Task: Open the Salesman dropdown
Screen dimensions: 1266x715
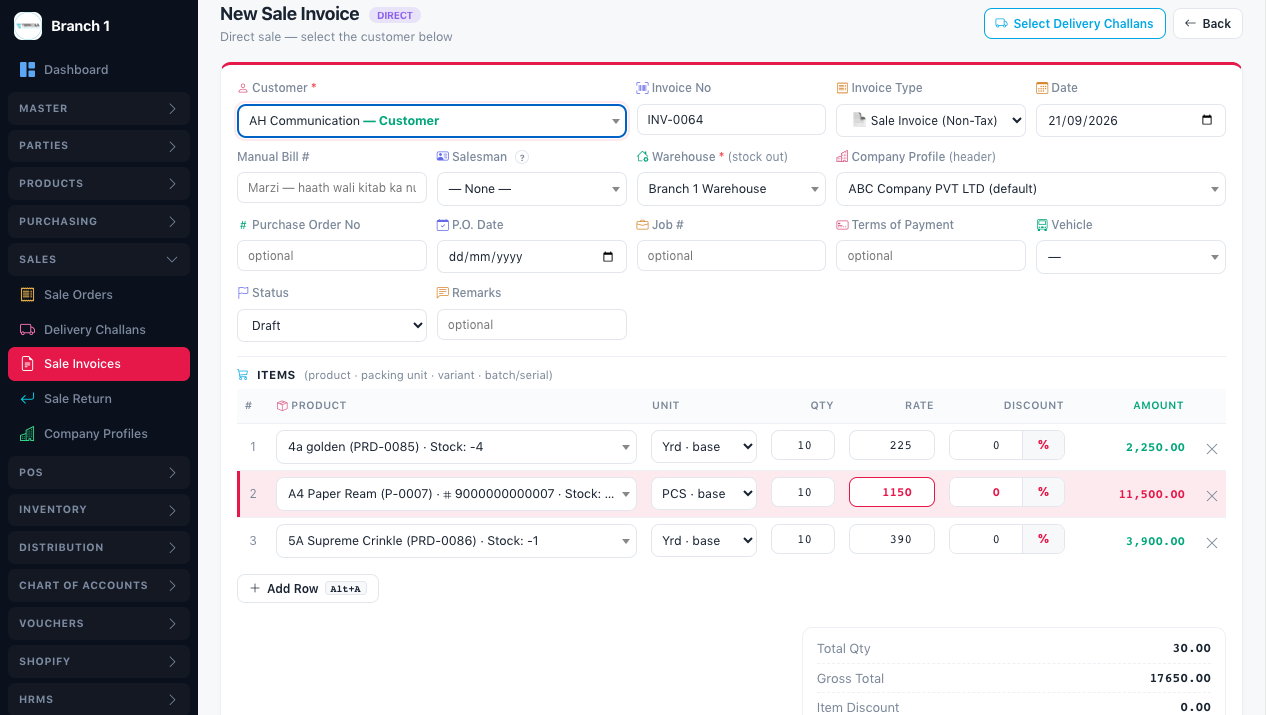Action: pyautogui.click(x=532, y=189)
